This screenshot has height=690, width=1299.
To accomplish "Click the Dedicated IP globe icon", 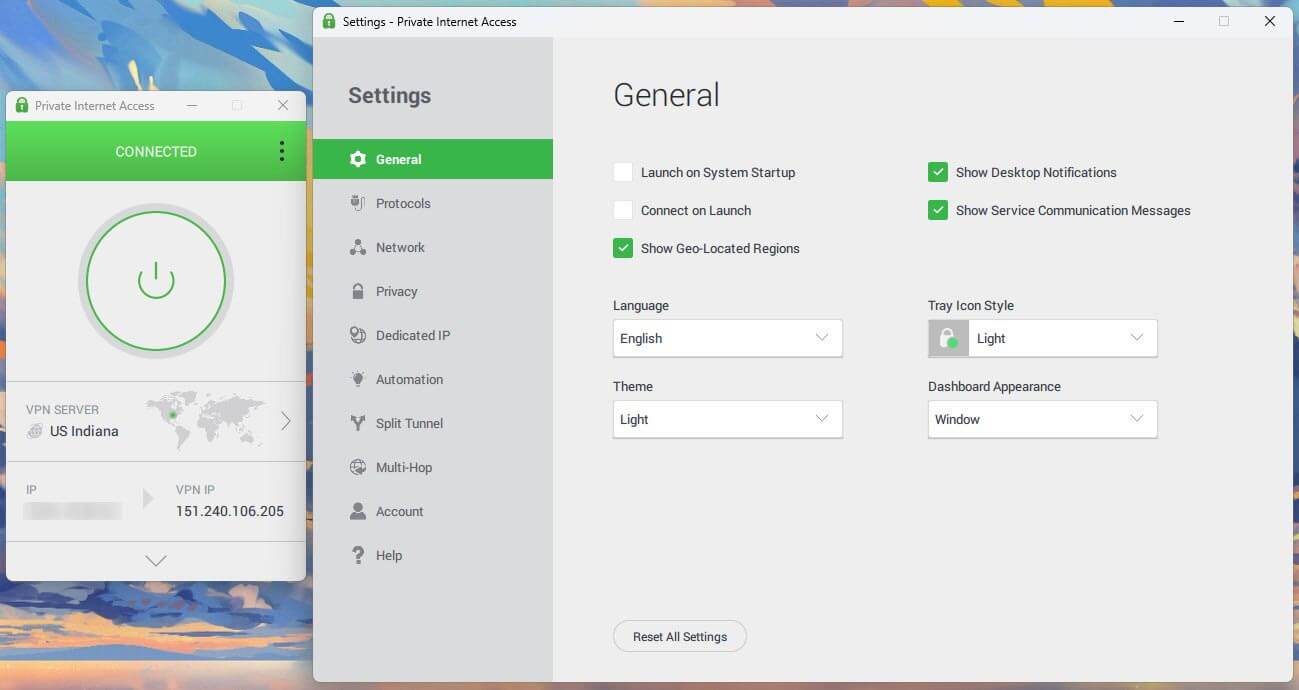I will [x=358, y=335].
